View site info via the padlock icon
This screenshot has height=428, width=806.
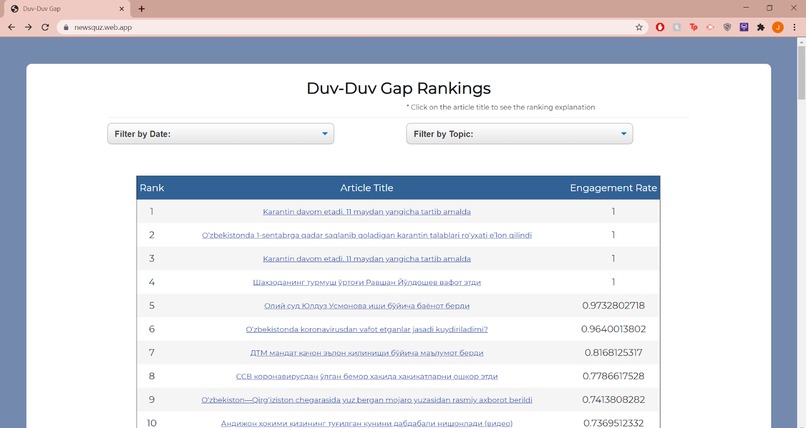point(66,27)
